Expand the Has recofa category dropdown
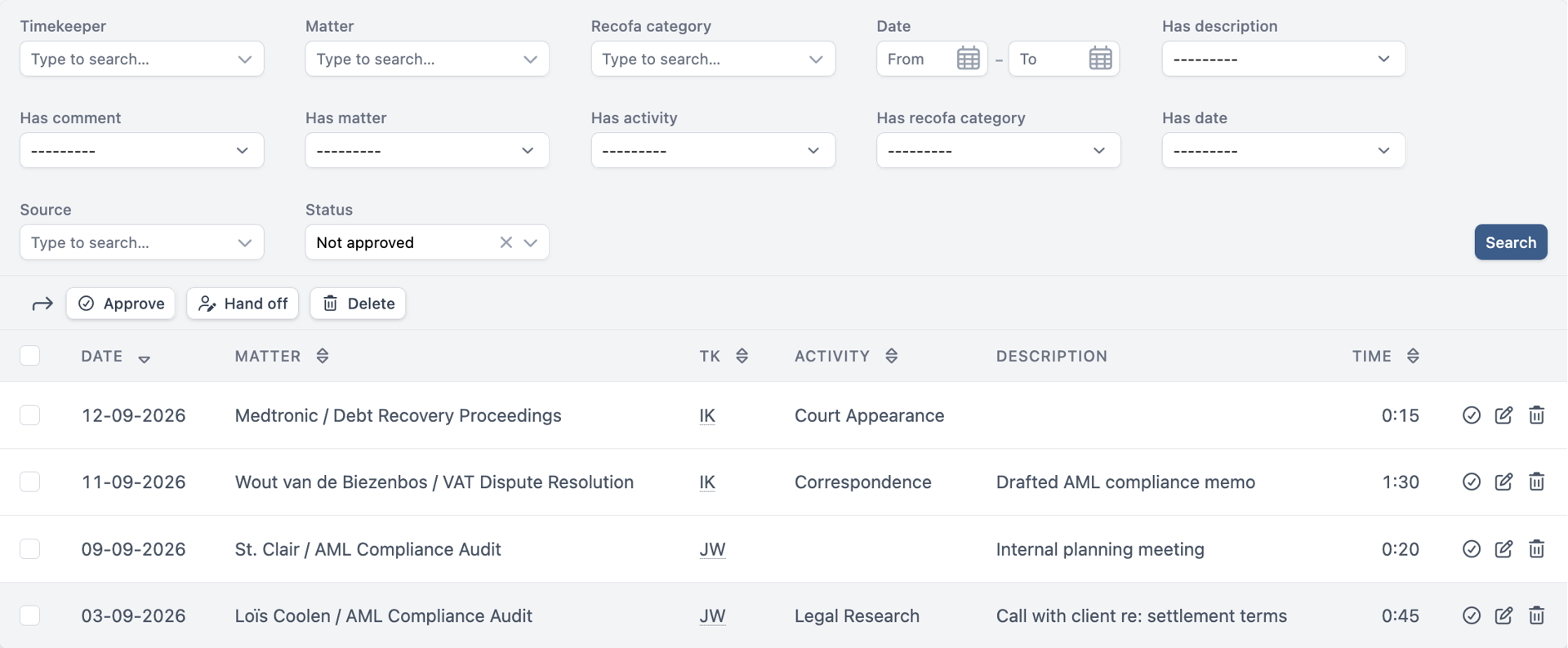Image resolution: width=1568 pixels, height=648 pixels. [998, 150]
